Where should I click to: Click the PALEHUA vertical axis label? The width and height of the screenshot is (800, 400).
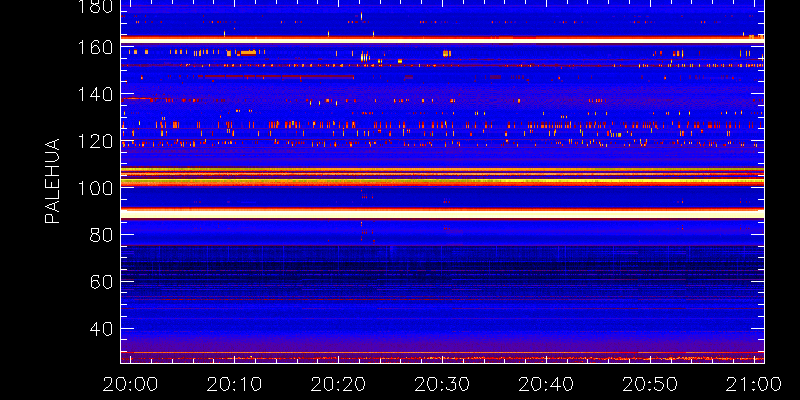point(53,181)
